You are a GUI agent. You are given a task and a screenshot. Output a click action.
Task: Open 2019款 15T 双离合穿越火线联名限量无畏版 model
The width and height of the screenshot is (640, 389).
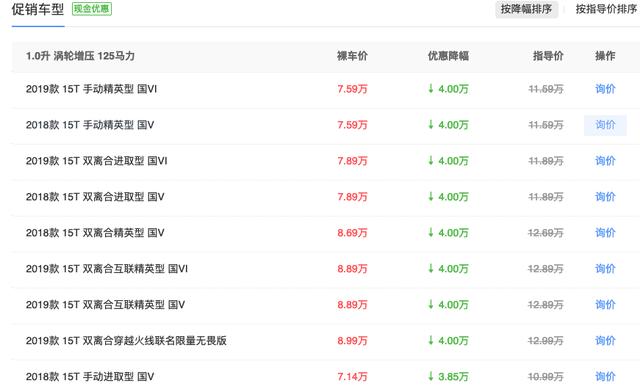coord(126,340)
